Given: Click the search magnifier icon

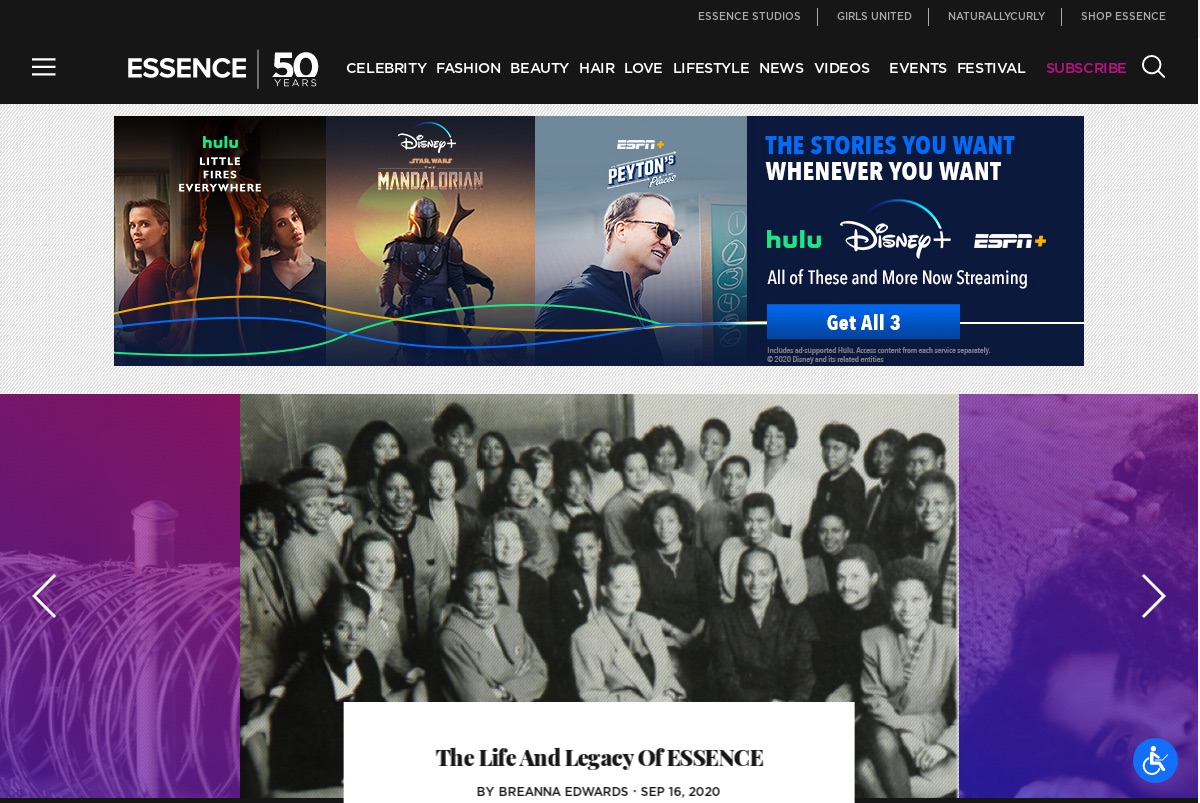Looking at the screenshot, I should click(1153, 67).
